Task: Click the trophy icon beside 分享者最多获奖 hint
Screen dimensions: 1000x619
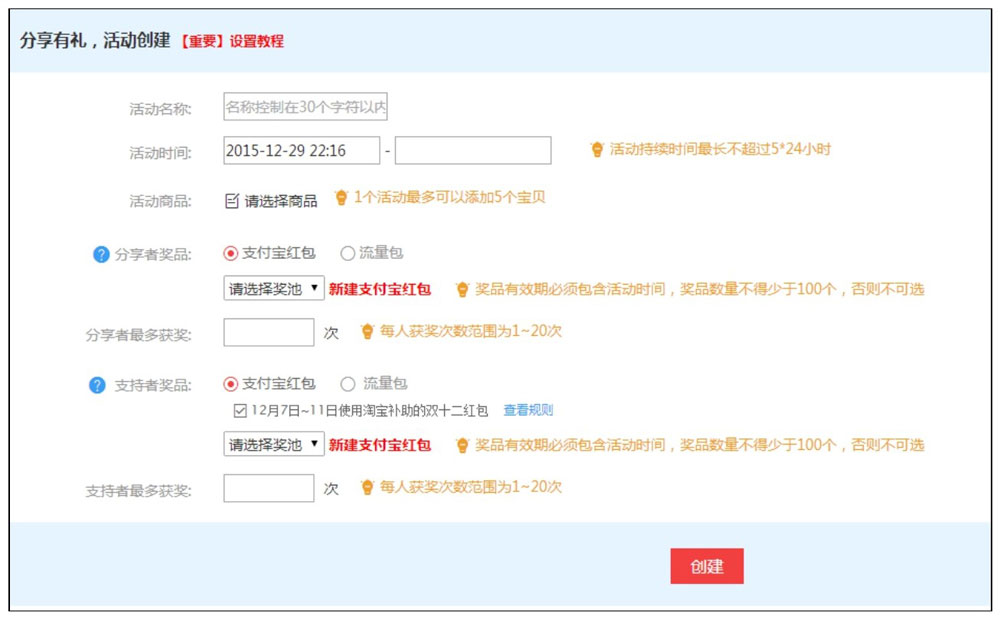Action: (x=368, y=329)
